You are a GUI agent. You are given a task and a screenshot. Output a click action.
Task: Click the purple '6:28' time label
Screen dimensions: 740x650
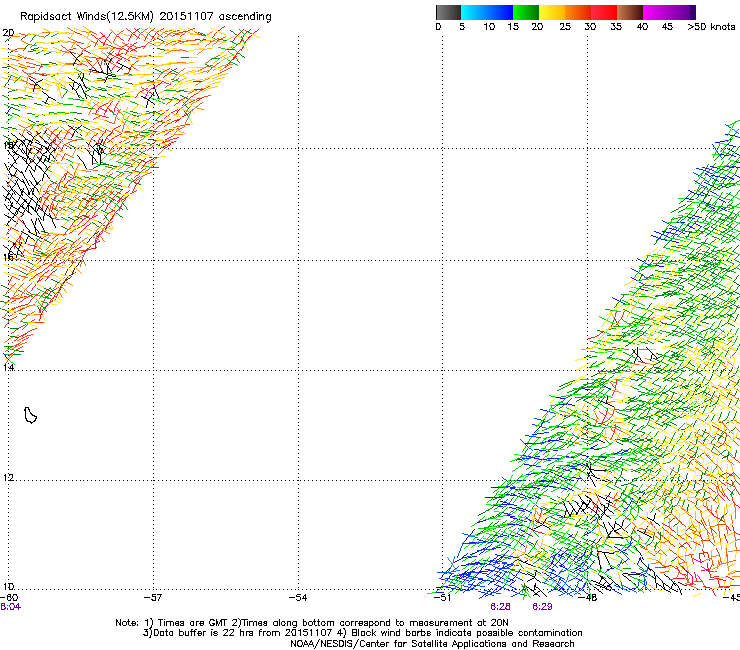(500, 607)
